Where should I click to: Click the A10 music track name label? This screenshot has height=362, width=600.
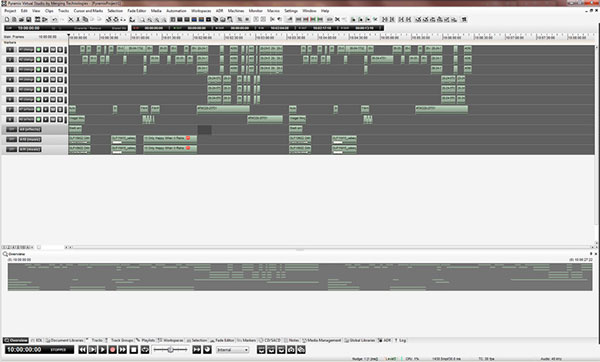[30, 139]
